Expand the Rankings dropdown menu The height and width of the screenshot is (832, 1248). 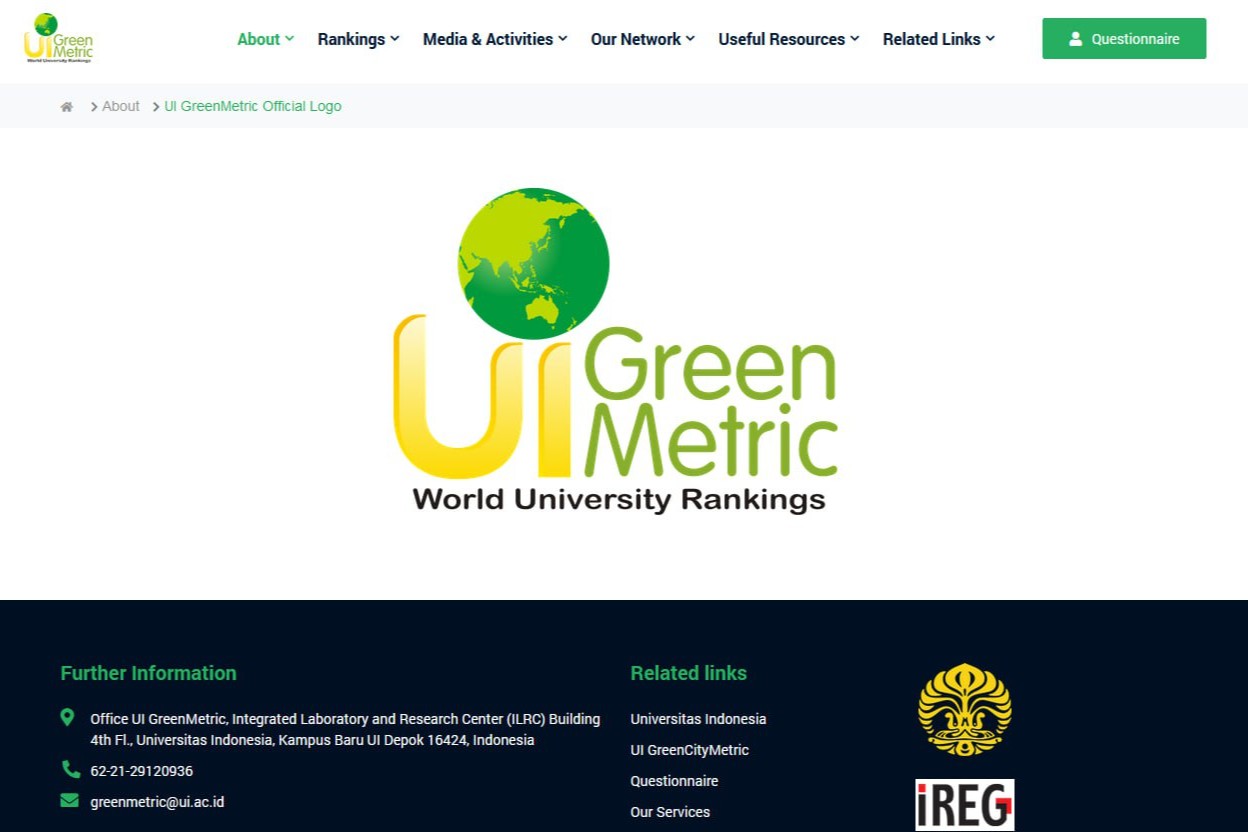[358, 39]
